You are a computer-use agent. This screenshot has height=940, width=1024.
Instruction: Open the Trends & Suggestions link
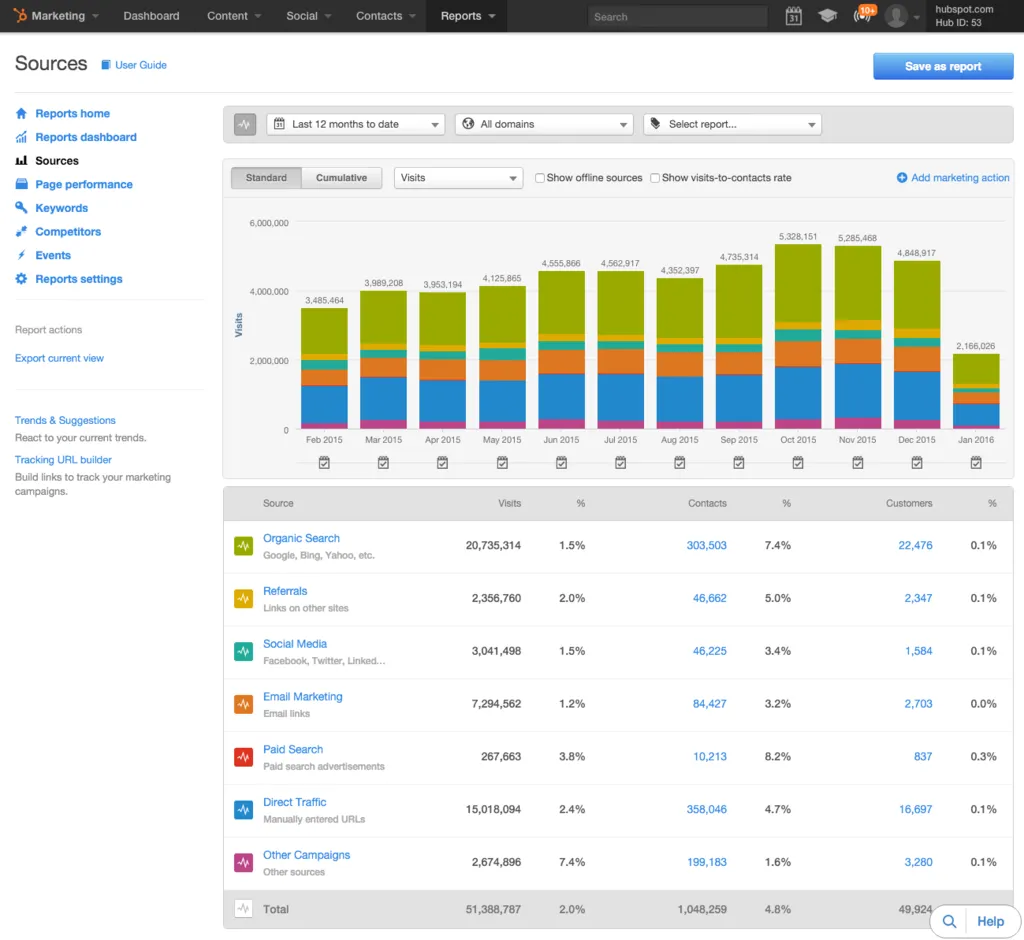(x=65, y=420)
